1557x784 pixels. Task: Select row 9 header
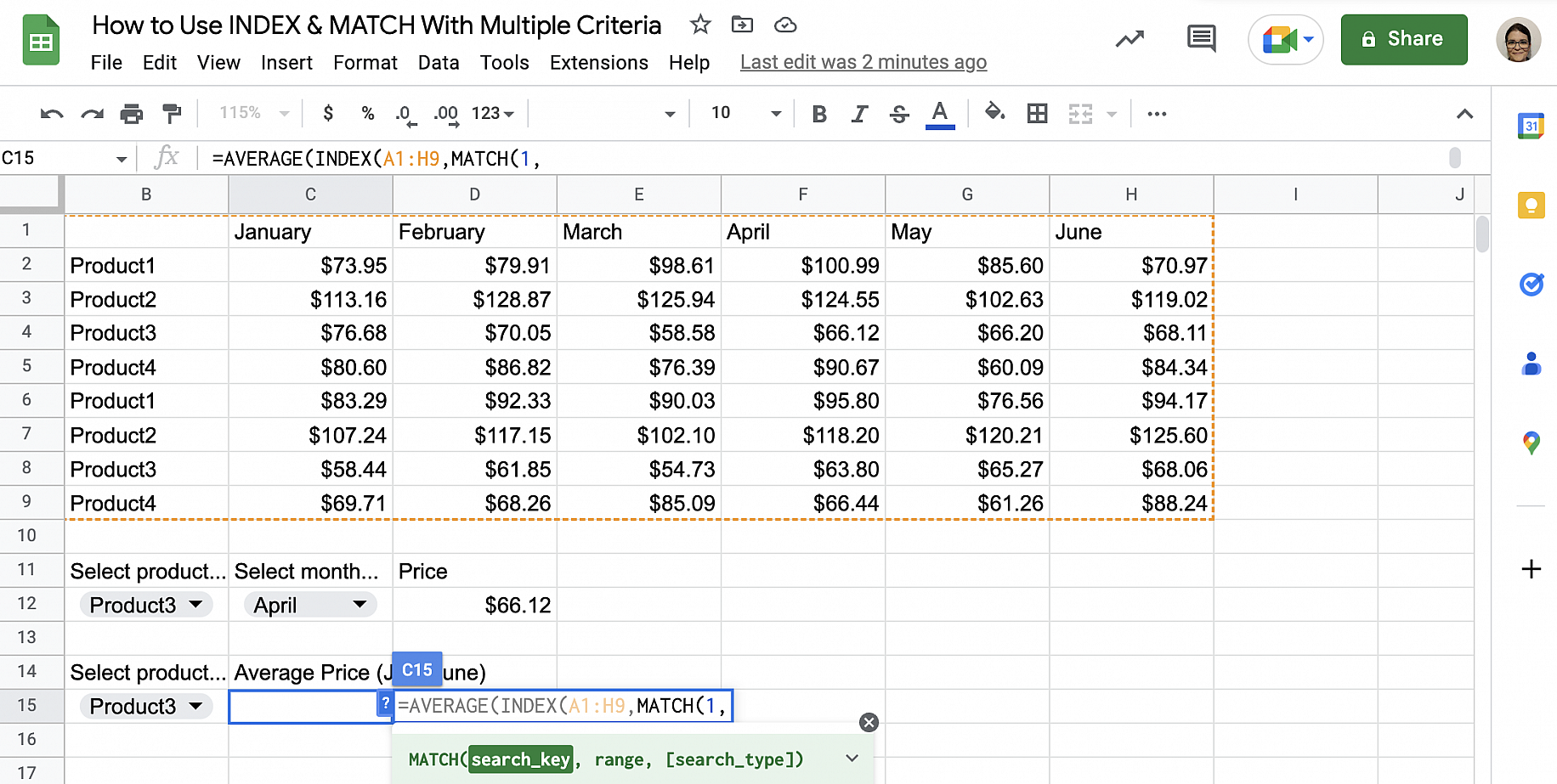26,502
